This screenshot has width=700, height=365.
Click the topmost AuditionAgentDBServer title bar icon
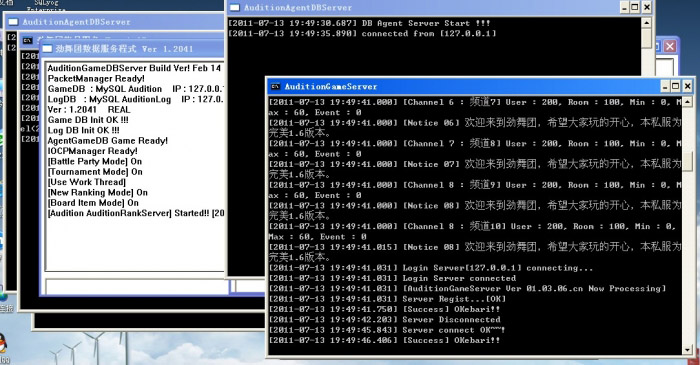pos(235,8)
